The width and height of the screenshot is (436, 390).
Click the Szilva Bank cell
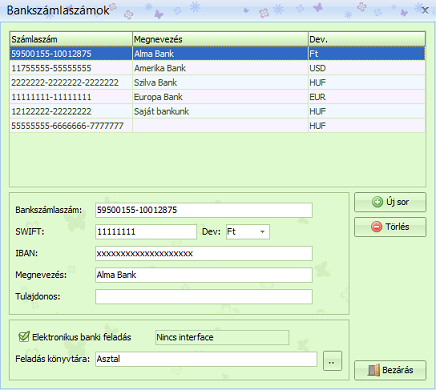coord(220,83)
